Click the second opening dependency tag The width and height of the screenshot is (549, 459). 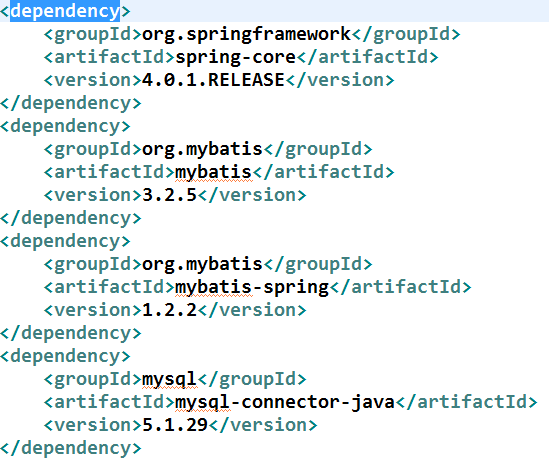click(65, 126)
